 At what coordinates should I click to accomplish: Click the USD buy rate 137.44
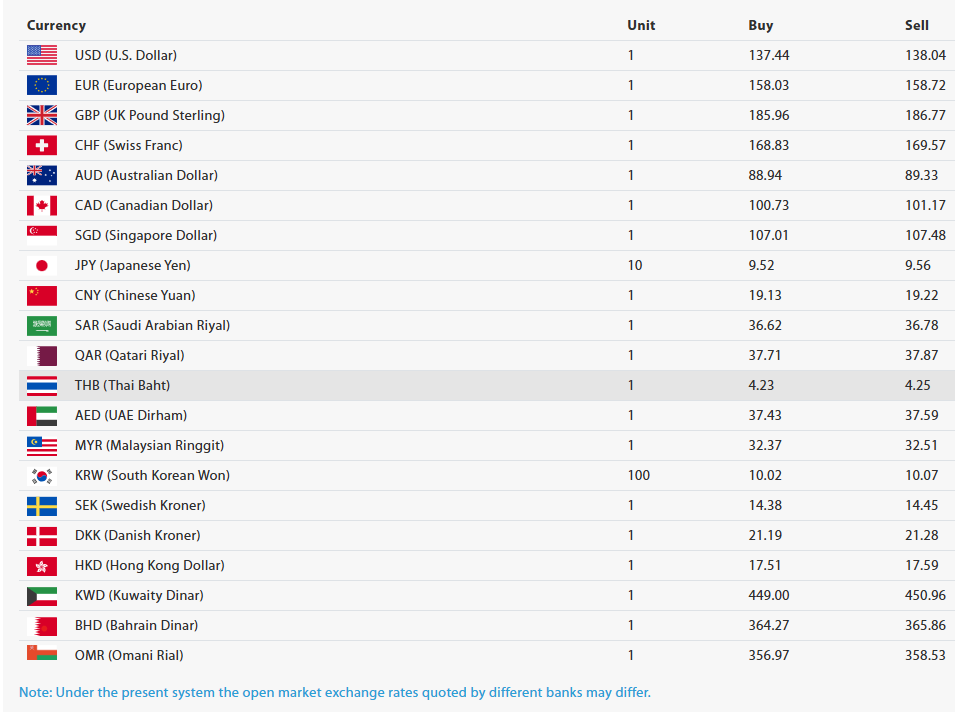(x=769, y=55)
